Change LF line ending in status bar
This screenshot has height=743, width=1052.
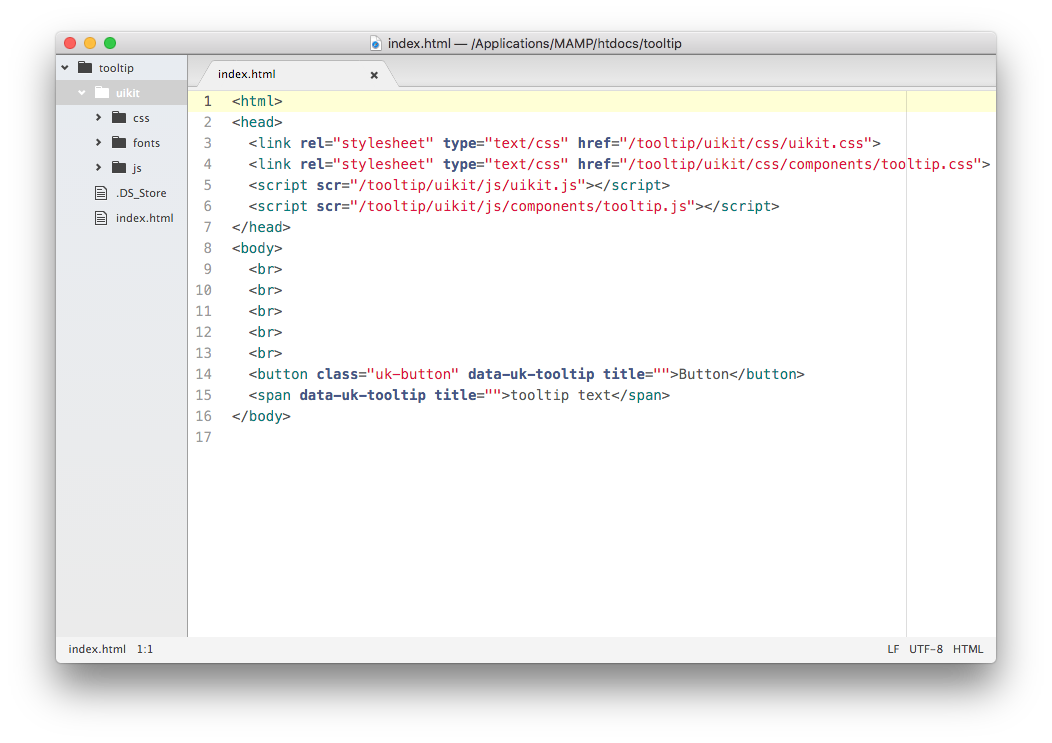[893, 649]
